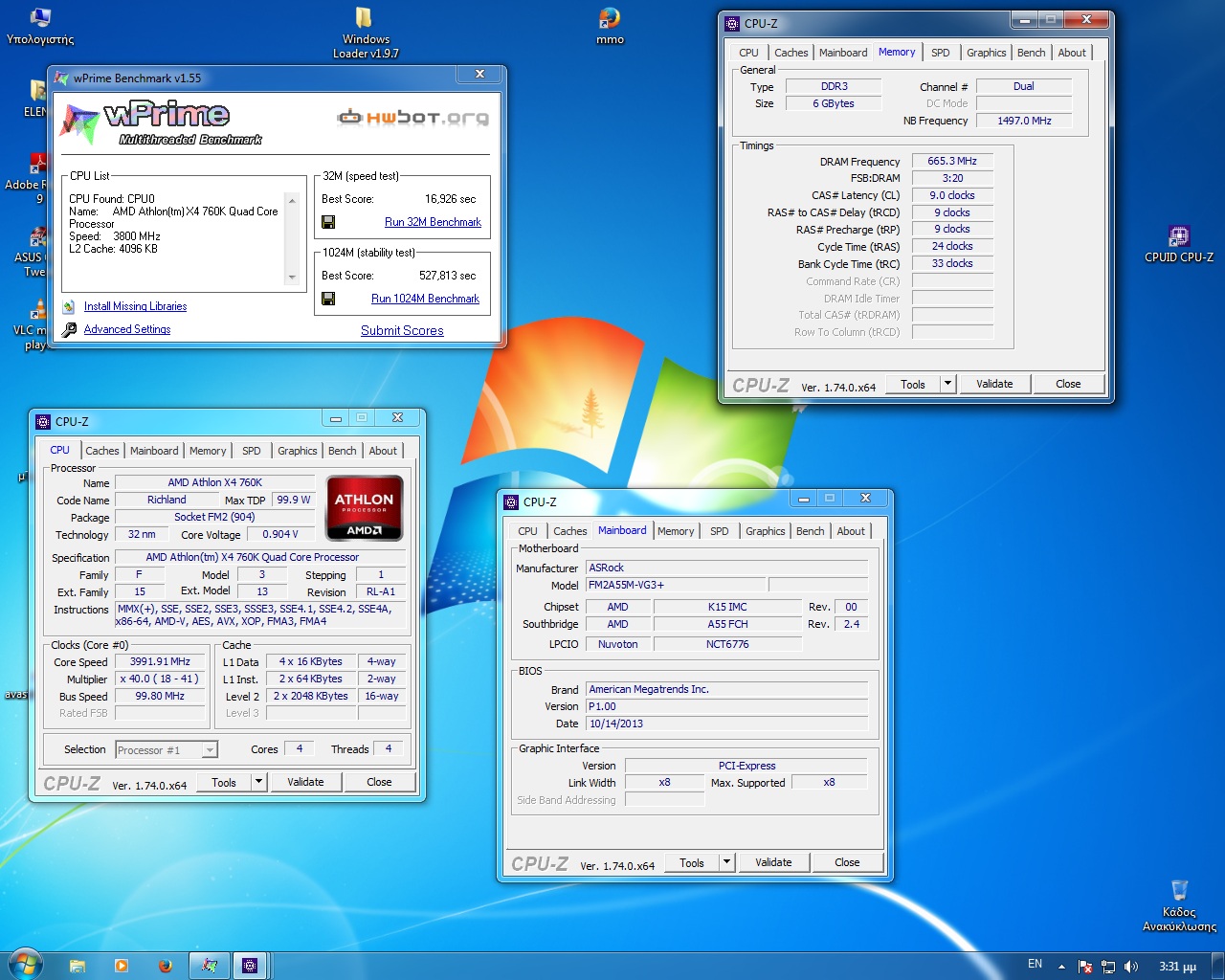Open the mmo Firefox shortcut on desktop
This screenshot has height=980, width=1225.
(610, 26)
